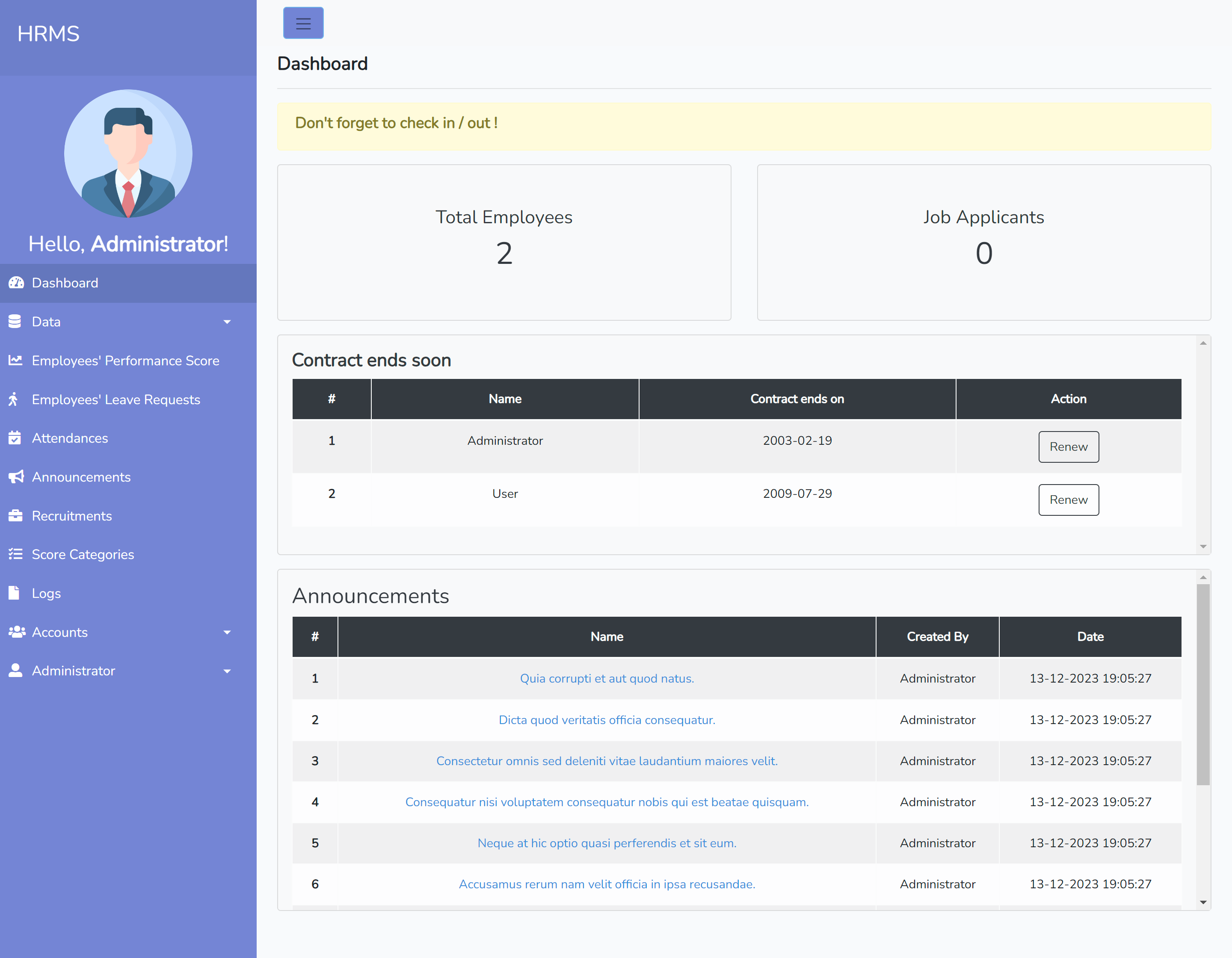Screen dimensions: 1232x958
Task: Renew the Administrator contract
Action: 1068,446
